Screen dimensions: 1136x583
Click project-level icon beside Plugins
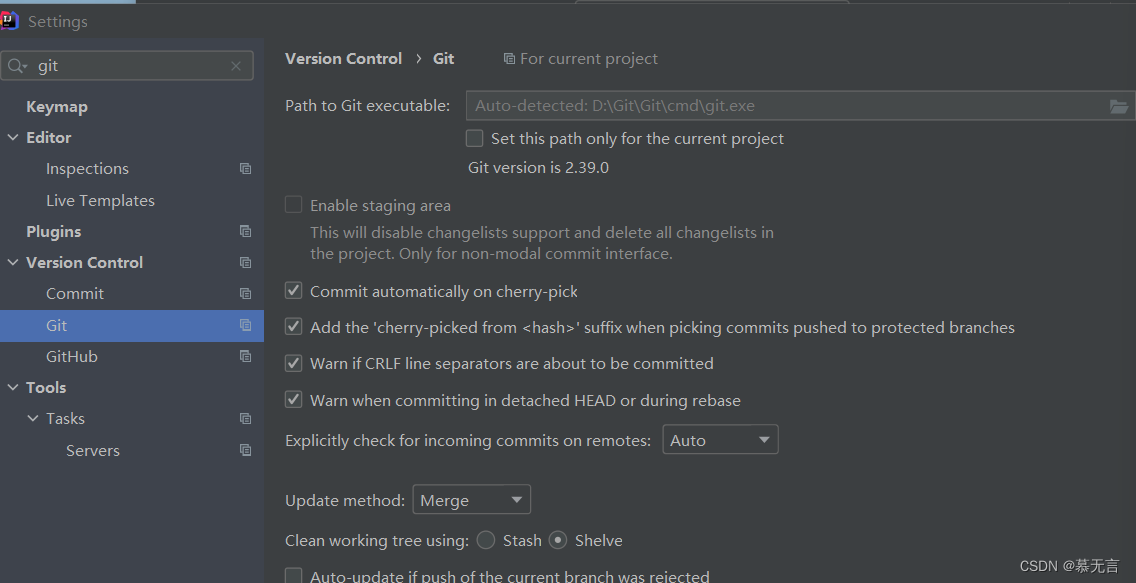[x=246, y=232]
